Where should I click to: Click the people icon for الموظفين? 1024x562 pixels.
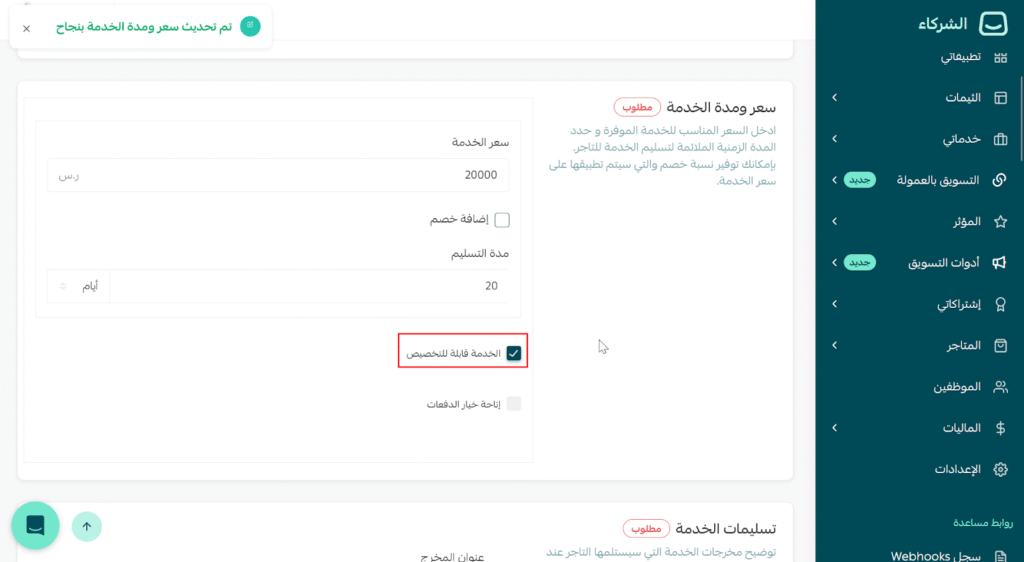coord(999,387)
